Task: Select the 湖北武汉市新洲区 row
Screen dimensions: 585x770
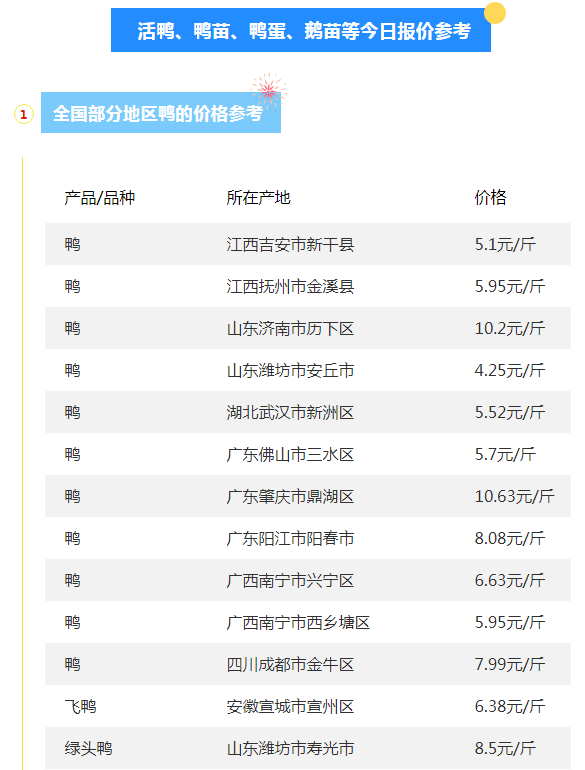Action: click(x=308, y=412)
